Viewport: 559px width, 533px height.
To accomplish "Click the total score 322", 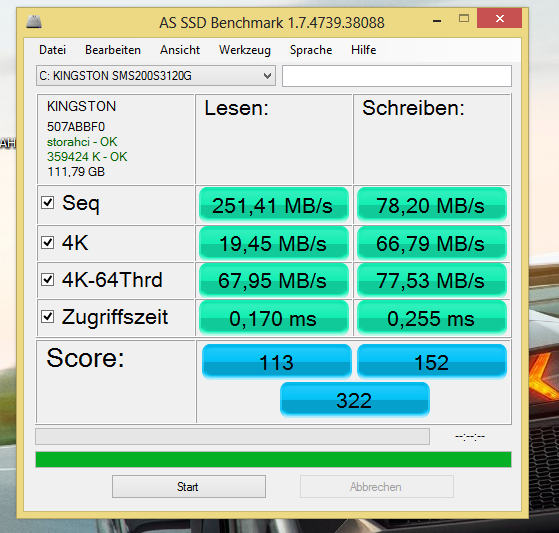I will click(x=355, y=400).
